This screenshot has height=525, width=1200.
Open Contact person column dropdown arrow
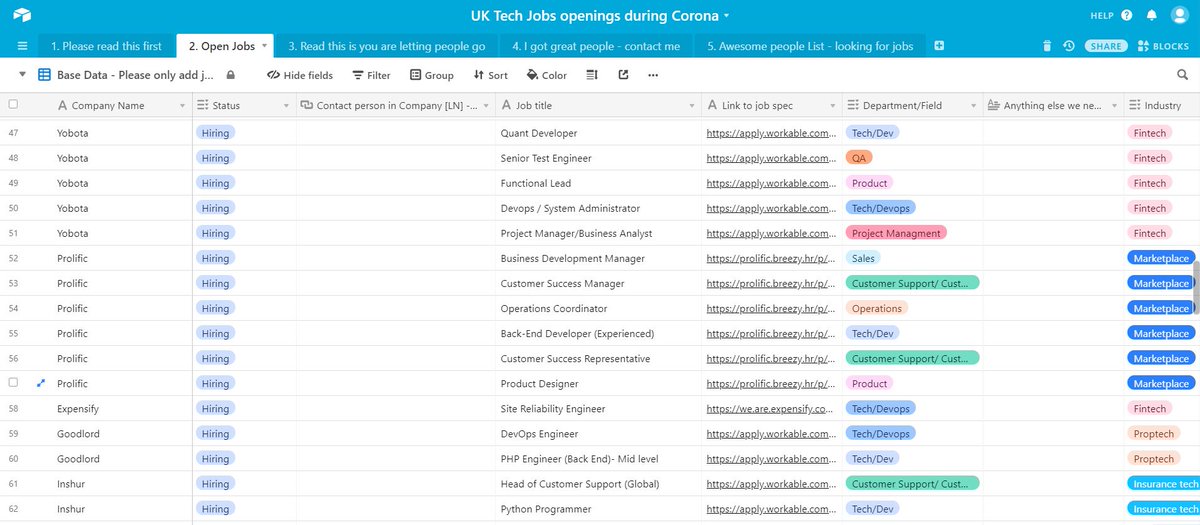[x=487, y=105]
